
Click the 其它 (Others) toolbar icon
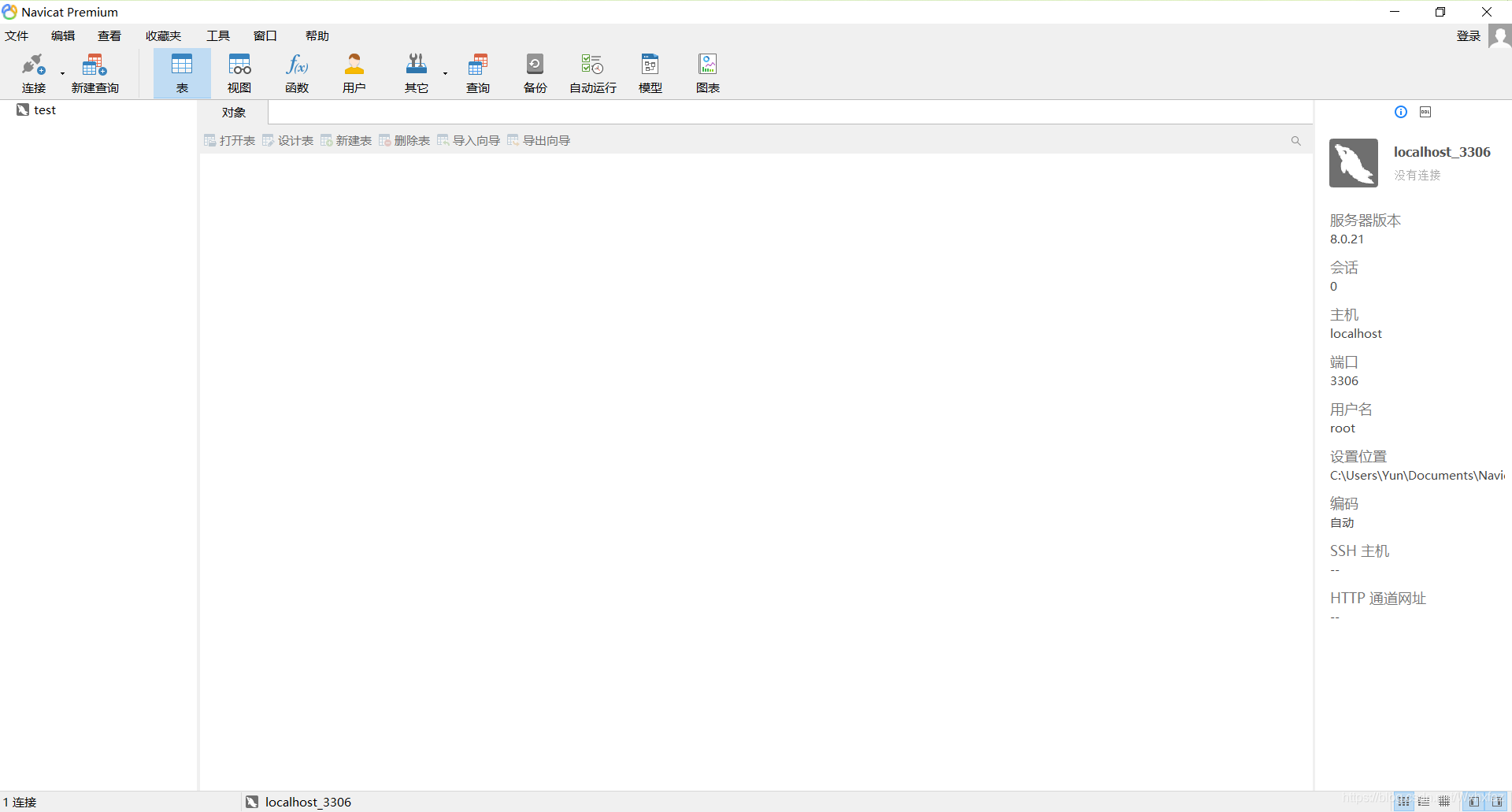pos(416,73)
